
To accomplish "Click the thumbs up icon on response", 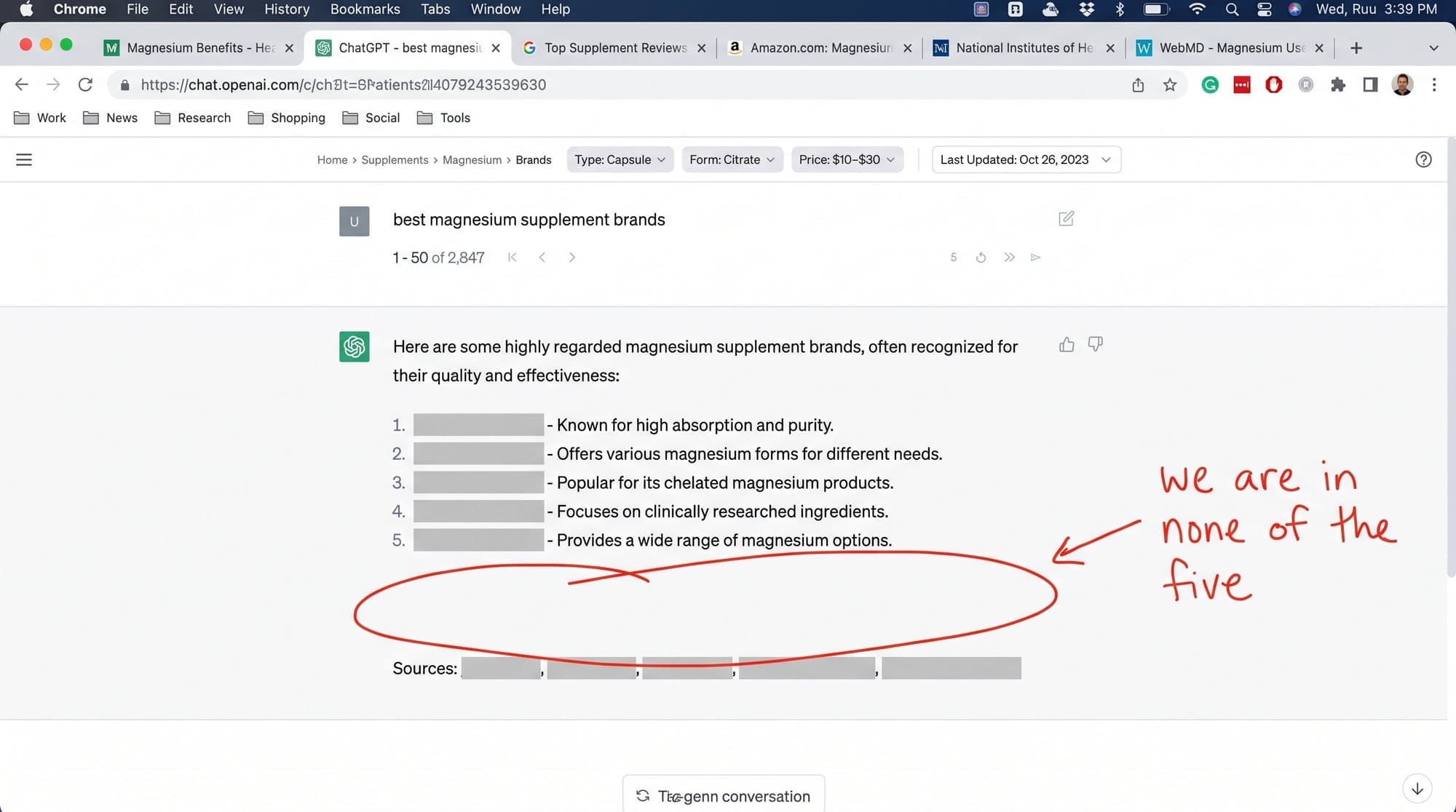I will pos(1067,344).
